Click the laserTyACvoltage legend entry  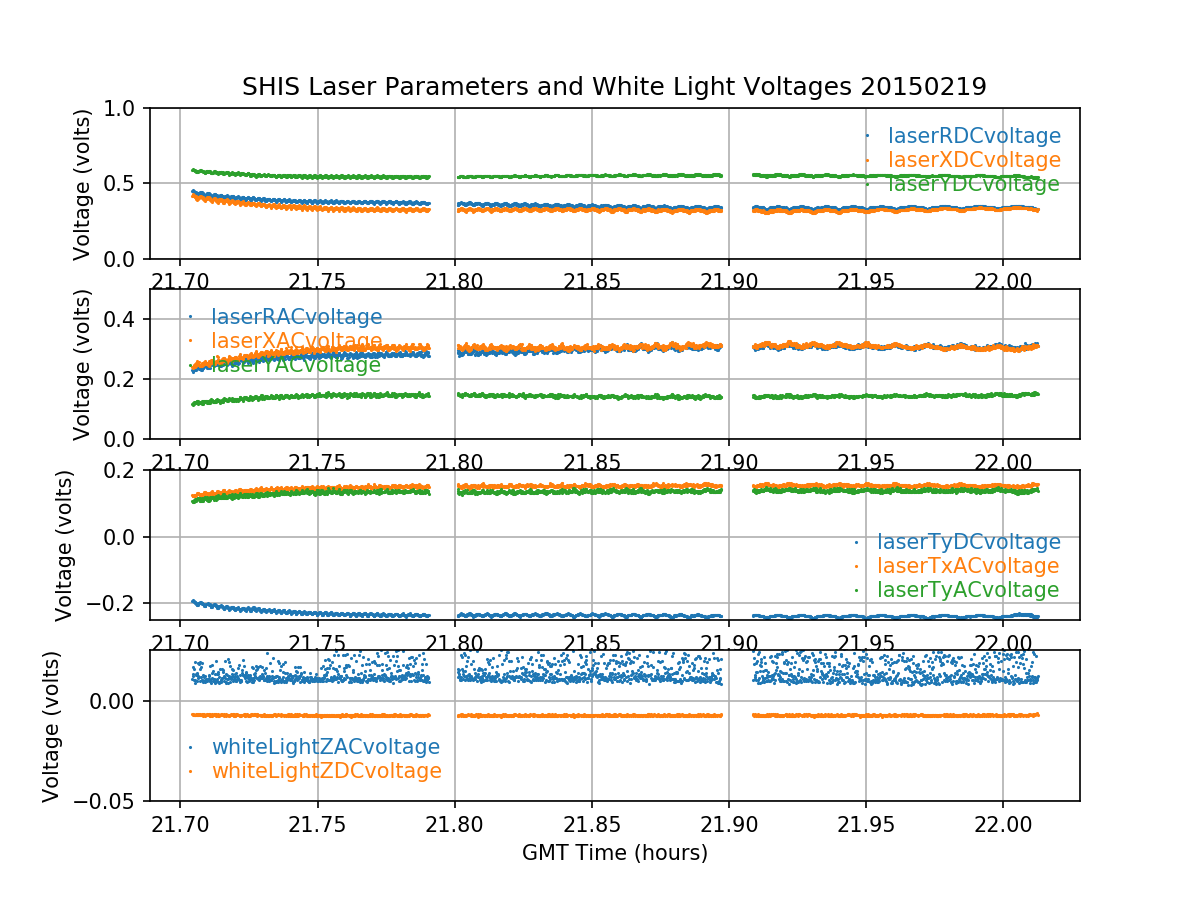[968, 590]
